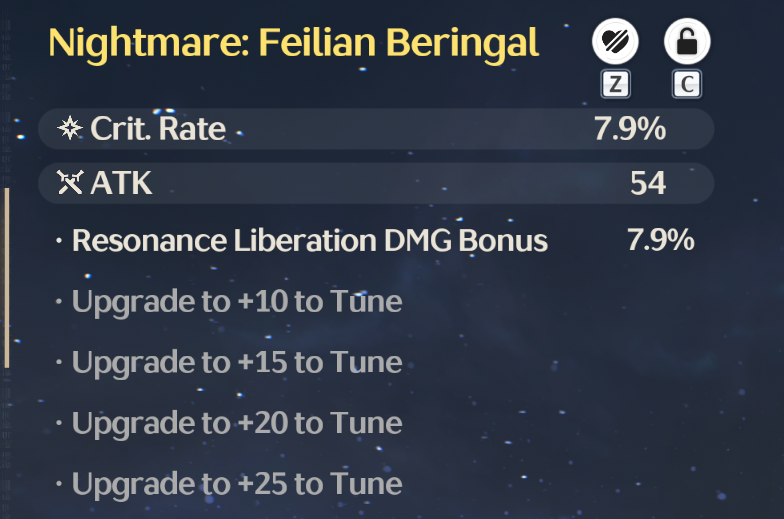The image size is (784, 519).
Task: Click the Nightmare: Feilian Beringal title
Action: tap(294, 43)
